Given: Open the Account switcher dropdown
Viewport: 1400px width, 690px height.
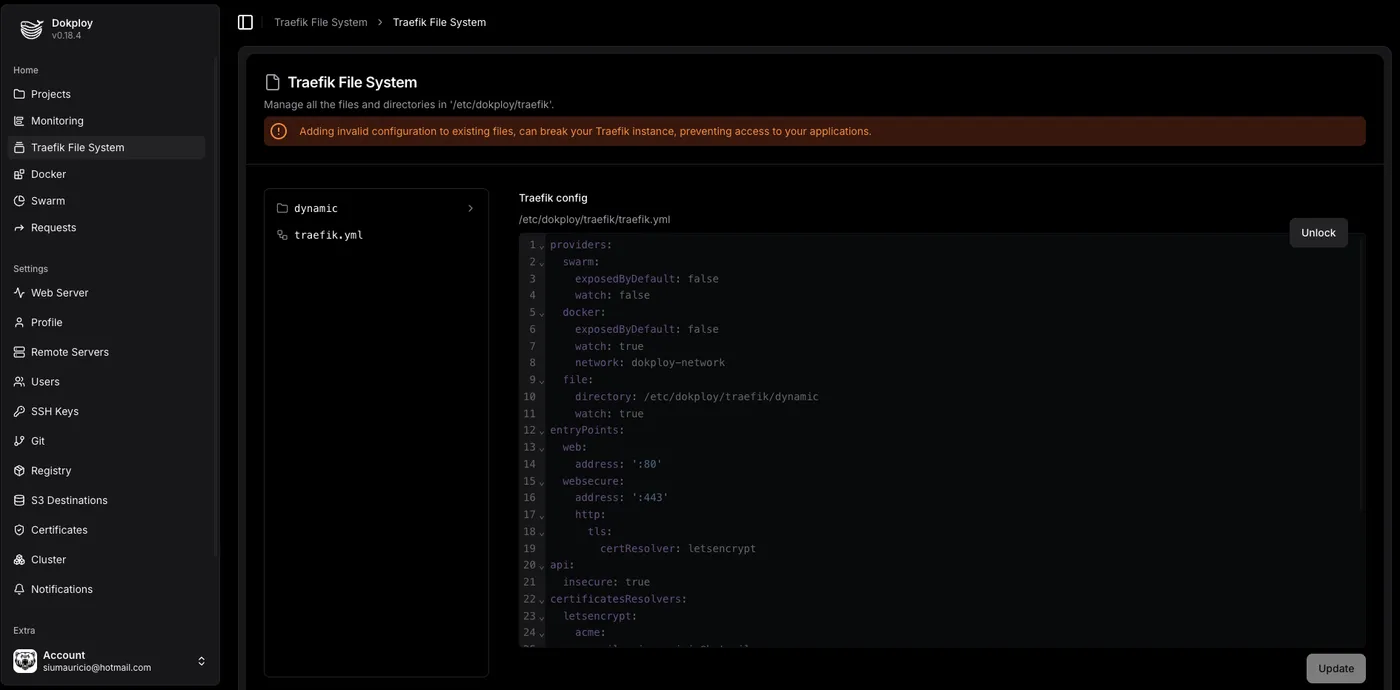Looking at the screenshot, I should coord(201,661).
